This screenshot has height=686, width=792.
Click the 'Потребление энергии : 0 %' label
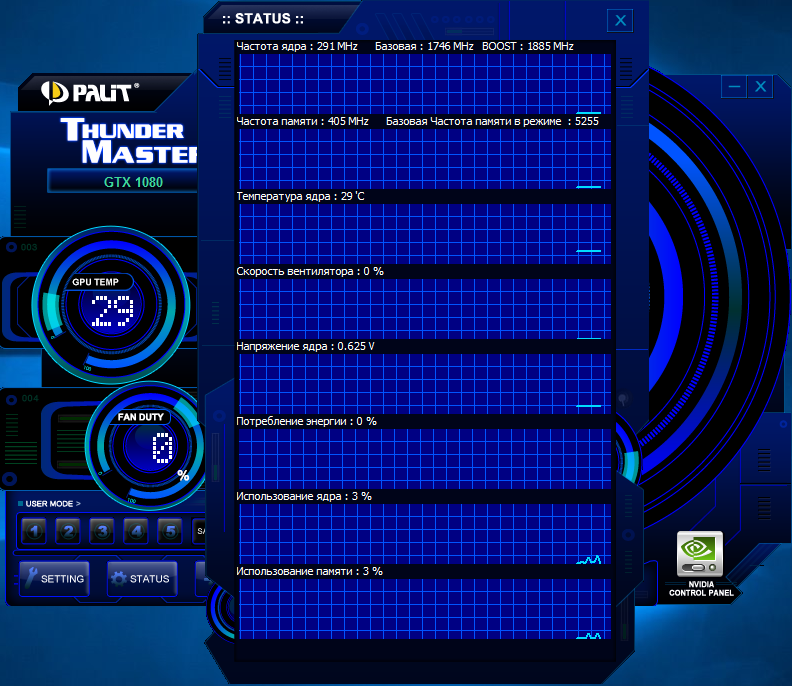[x=307, y=421]
